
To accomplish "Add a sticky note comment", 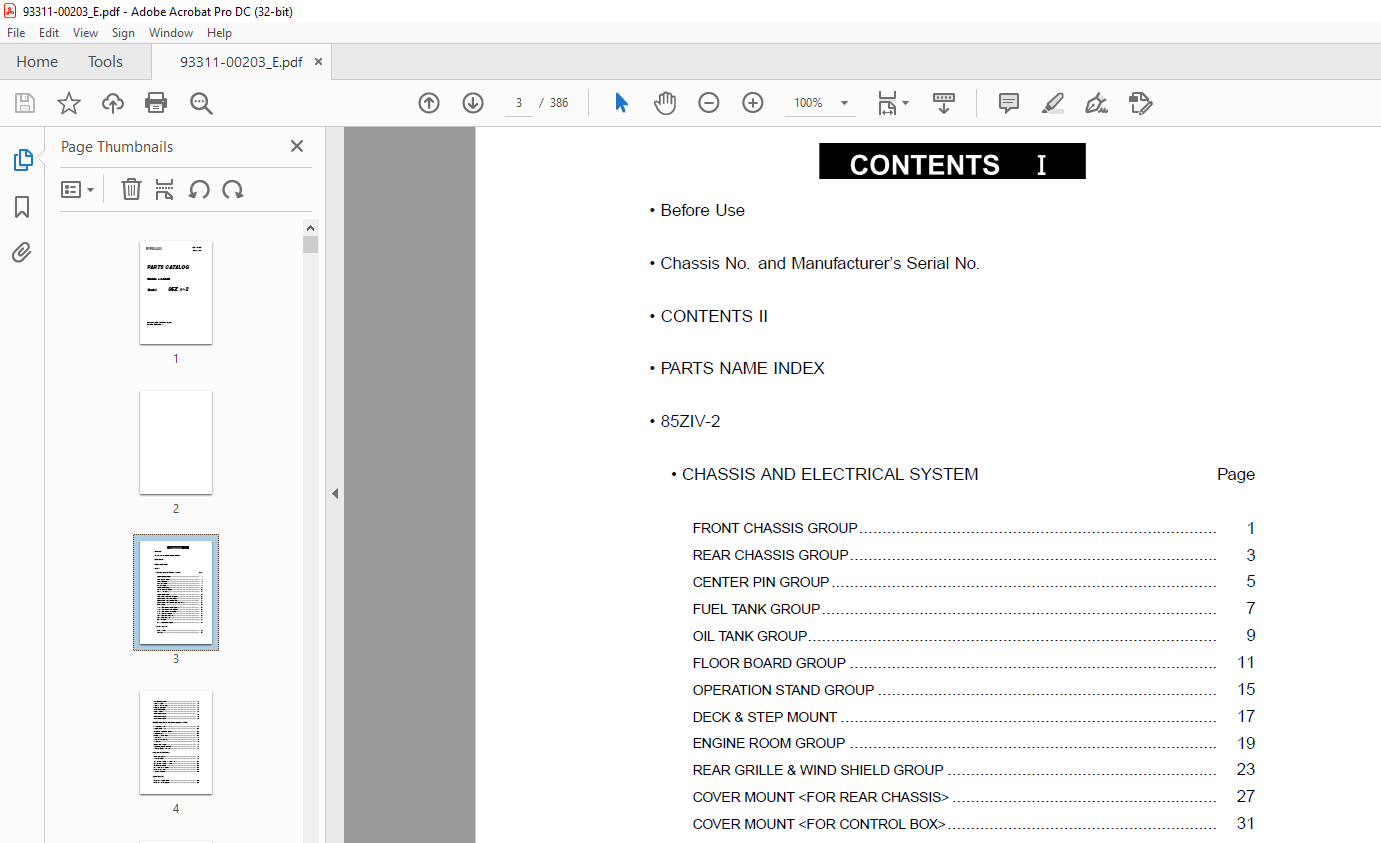I will point(1009,103).
